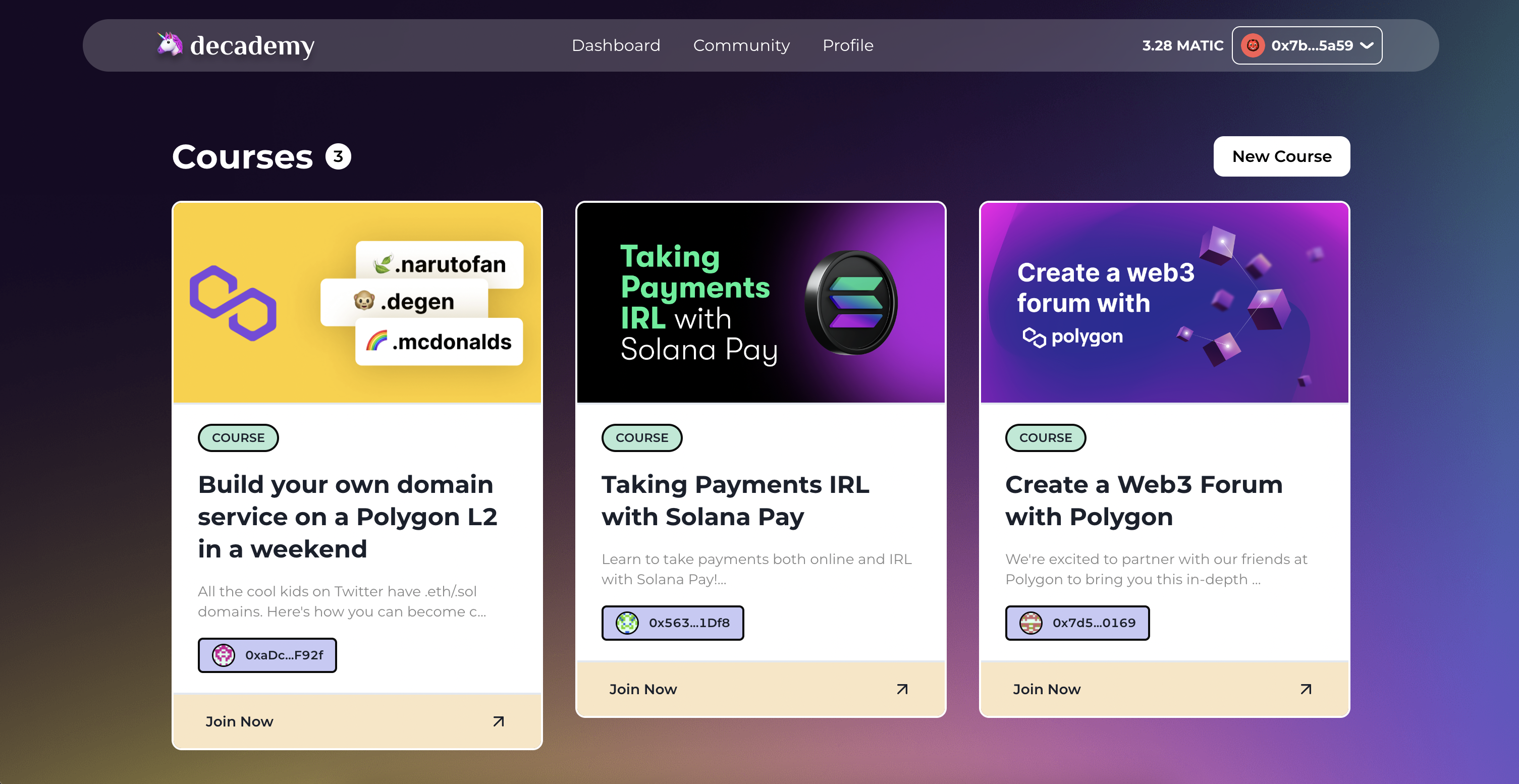Go to the Community page
This screenshot has height=784, width=1519.
pyautogui.click(x=741, y=45)
